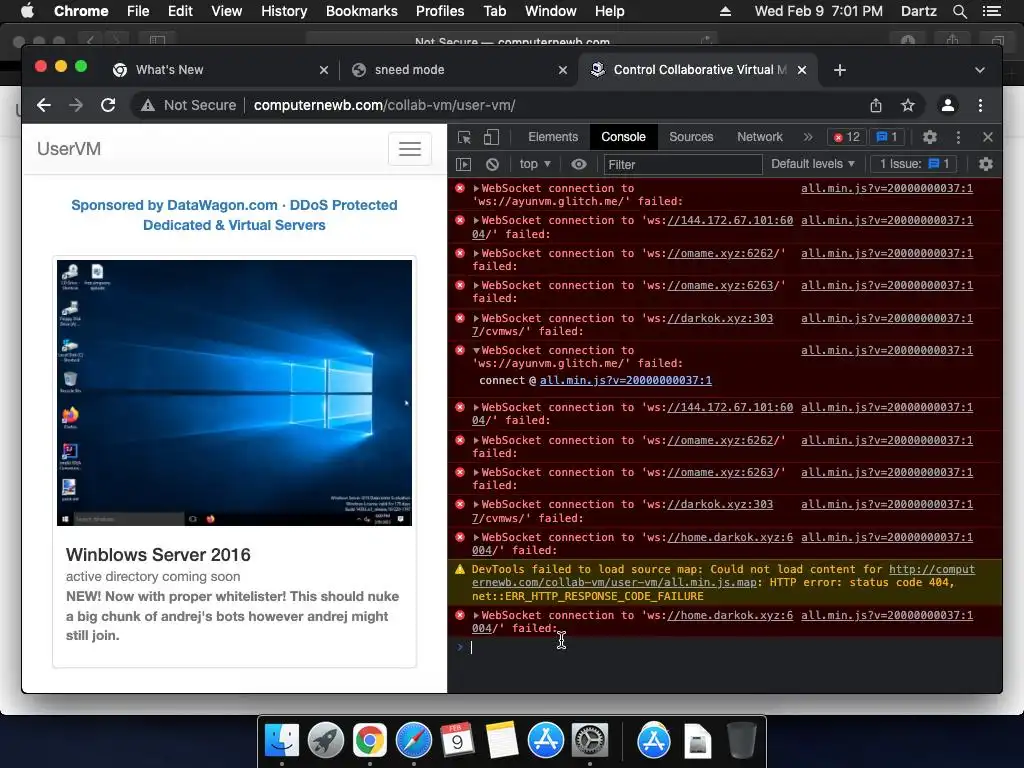
Task: Click the console prompt input line
Action: coord(725,647)
